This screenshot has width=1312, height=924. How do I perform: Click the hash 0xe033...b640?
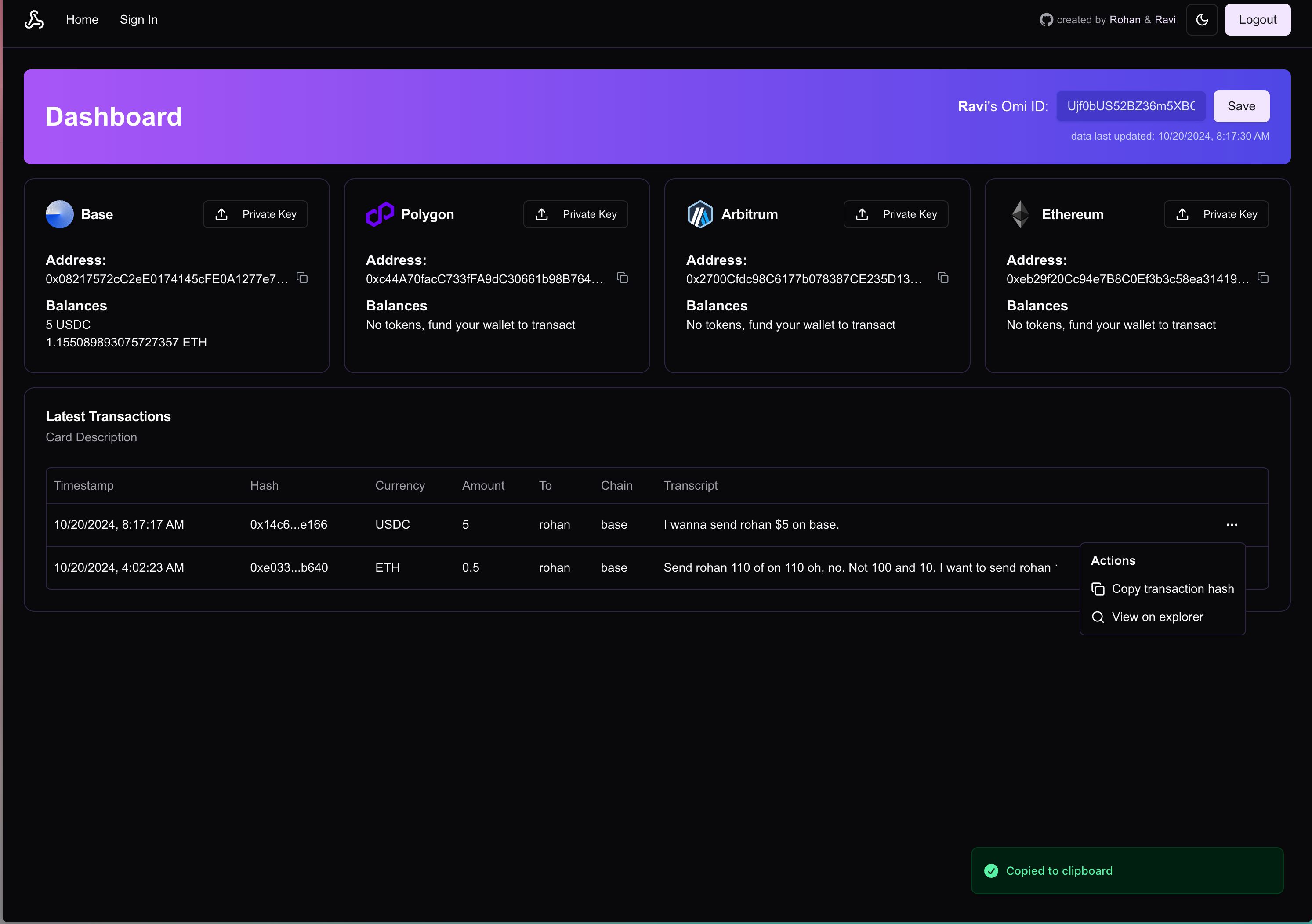[x=289, y=568]
